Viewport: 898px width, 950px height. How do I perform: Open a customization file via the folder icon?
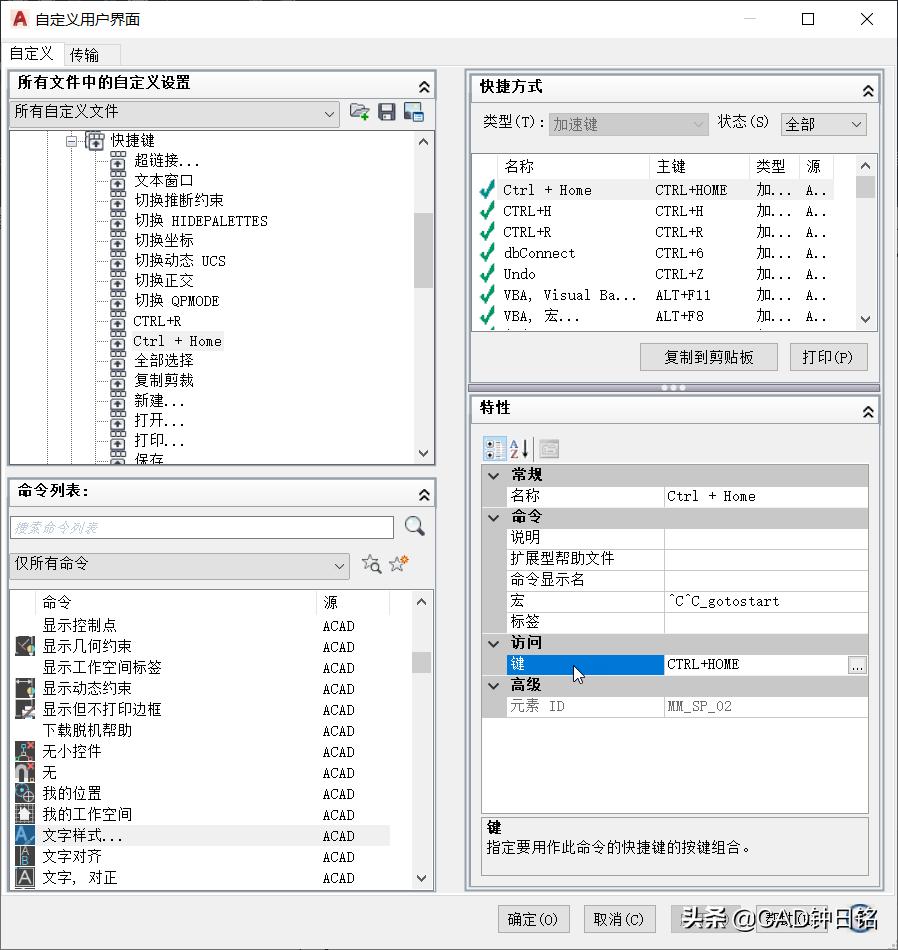pyautogui.click(x=360, y=112)
